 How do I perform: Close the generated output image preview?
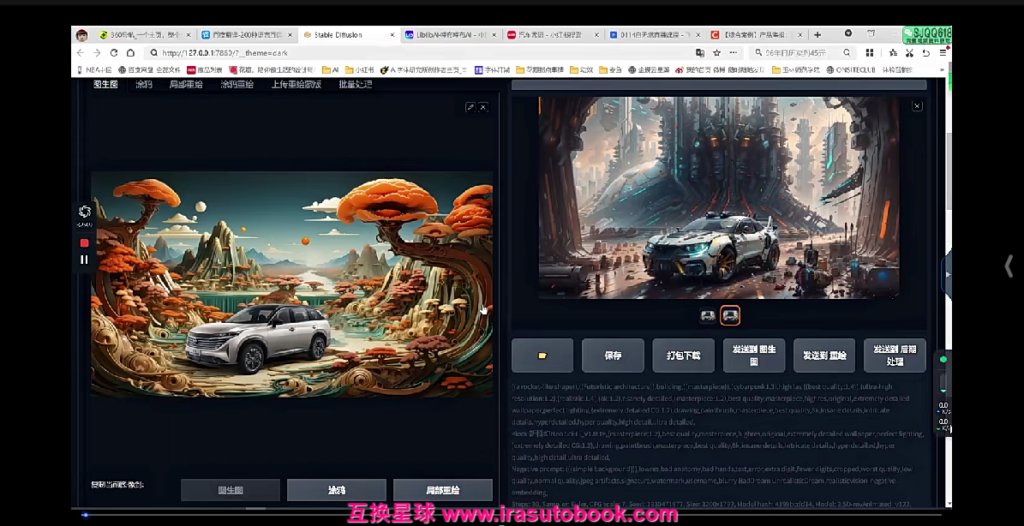(x=917, y=106)
